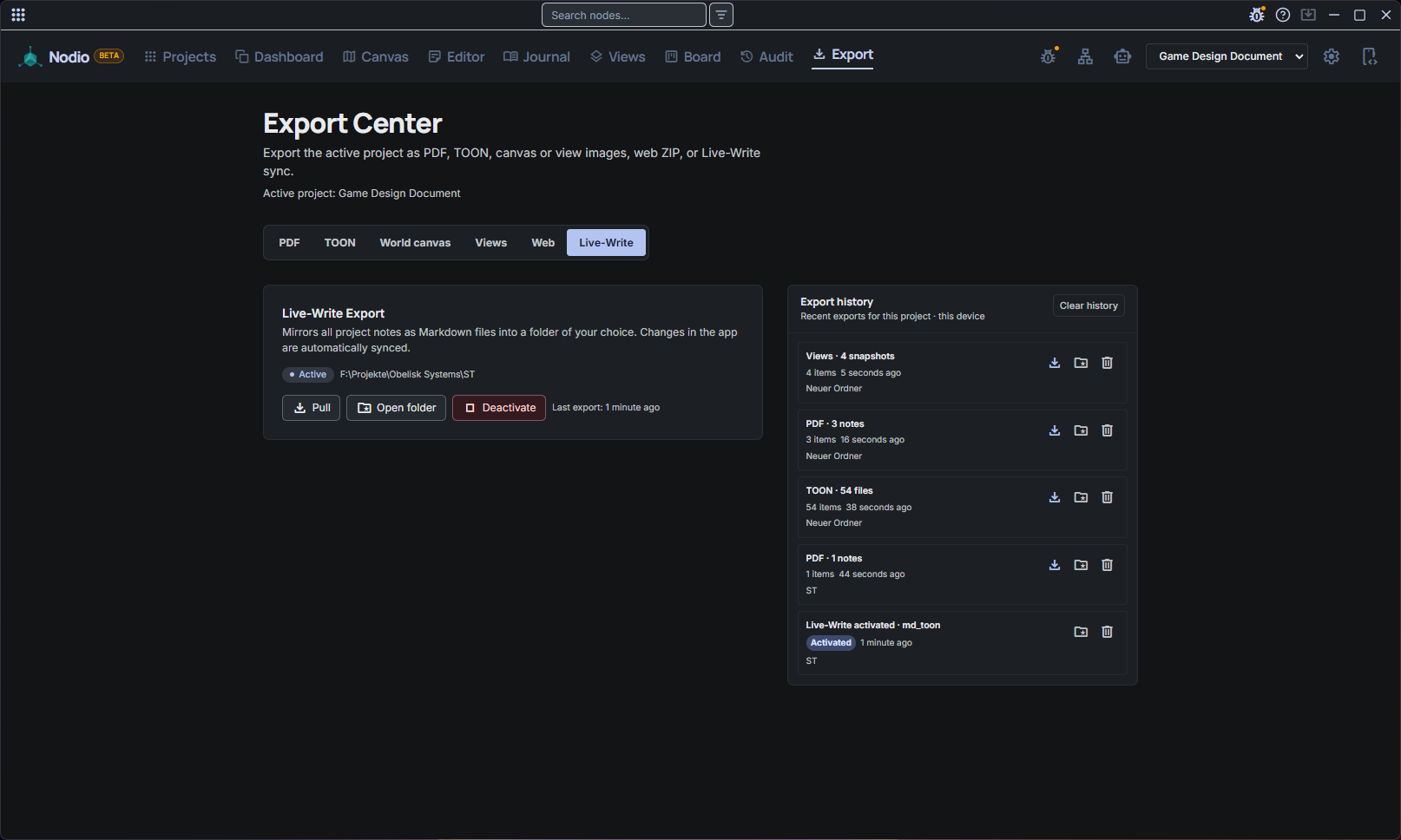Screen dimensions: 1401x840
Task: Click the download update icon in title bar
Action: pyautogui.click(x=1308, y=15)
